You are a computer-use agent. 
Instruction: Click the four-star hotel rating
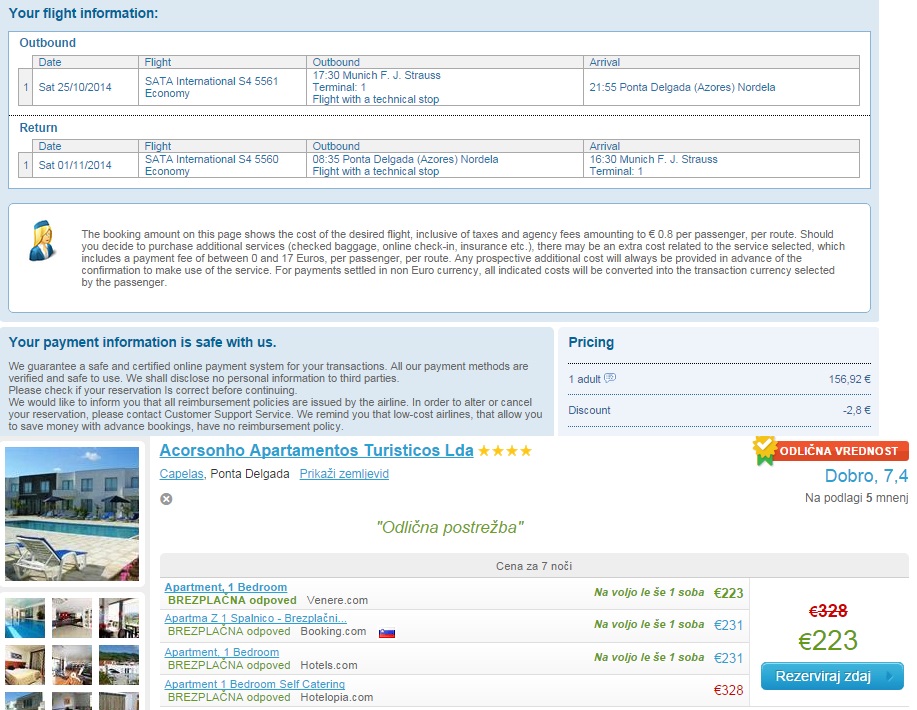[x=505, y=451]
